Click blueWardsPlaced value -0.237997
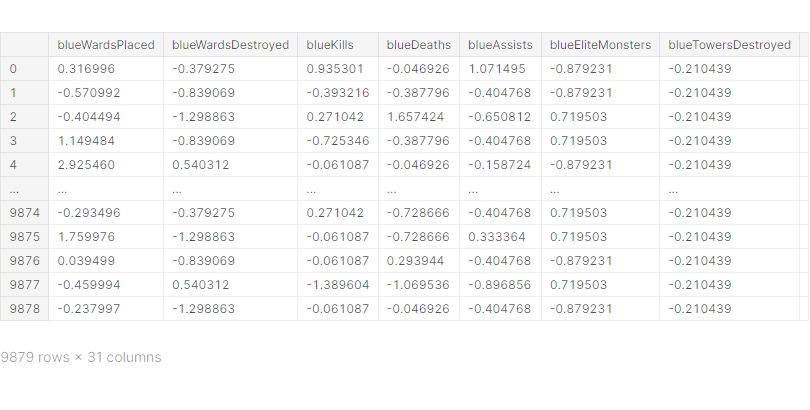The image size is (810, 410). pyautogui.click(x=89, y=309)
